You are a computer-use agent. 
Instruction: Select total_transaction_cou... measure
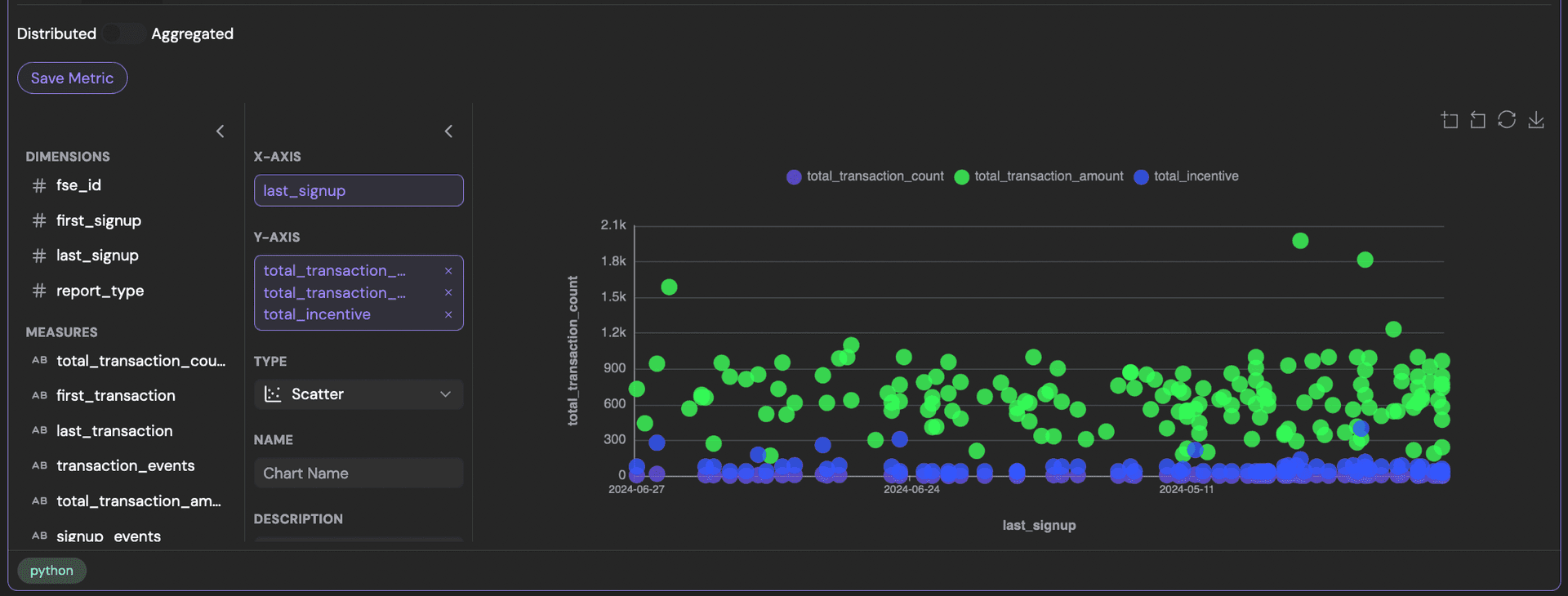click(x=140, y=361)
